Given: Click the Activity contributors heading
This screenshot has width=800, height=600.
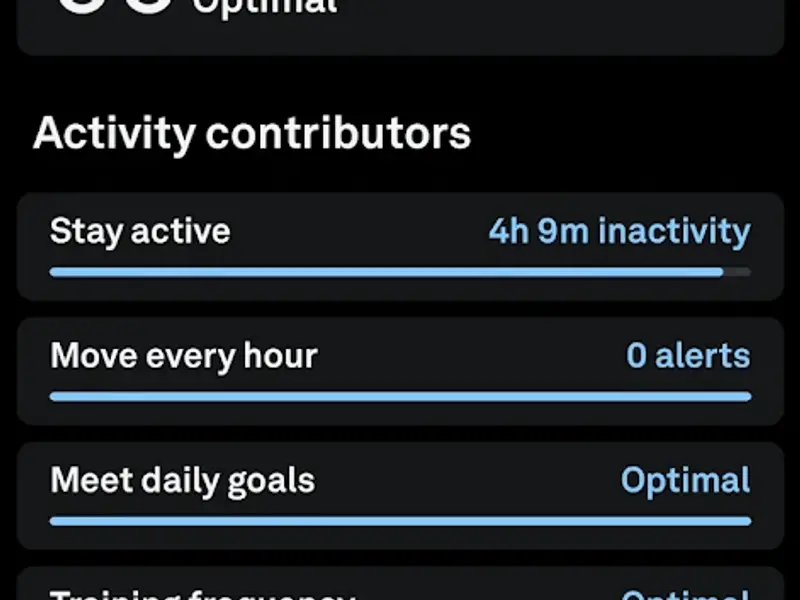Looking at the screenshot, I should (251, 133).
